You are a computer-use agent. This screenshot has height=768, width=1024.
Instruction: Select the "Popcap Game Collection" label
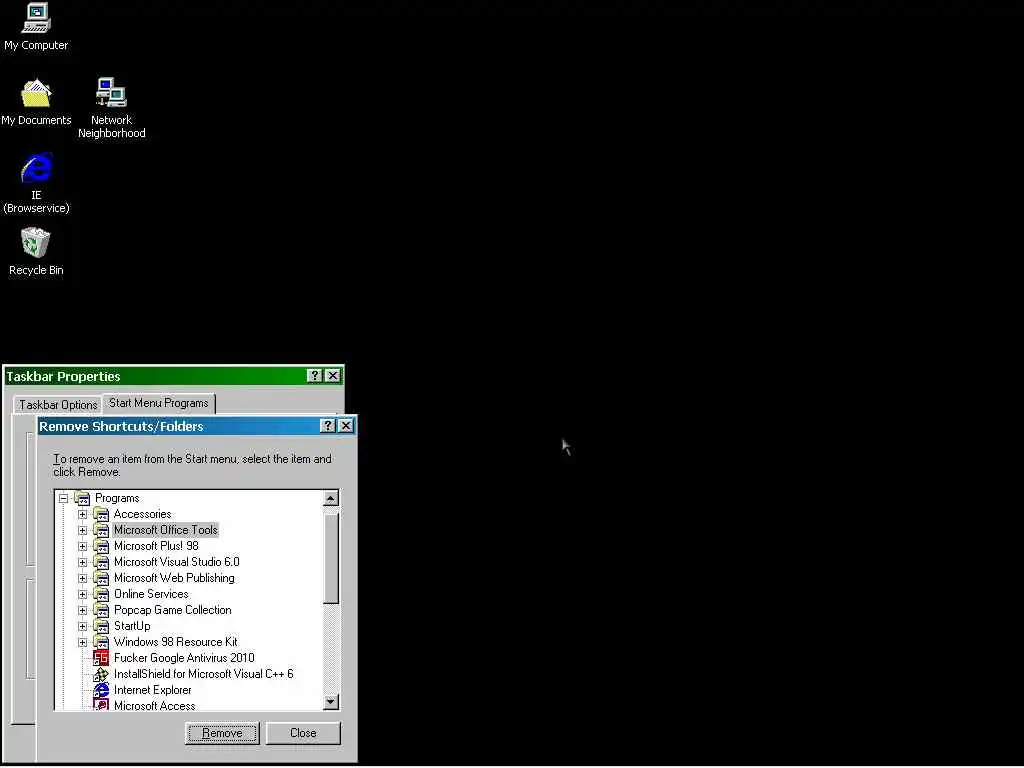pos(172,611)
